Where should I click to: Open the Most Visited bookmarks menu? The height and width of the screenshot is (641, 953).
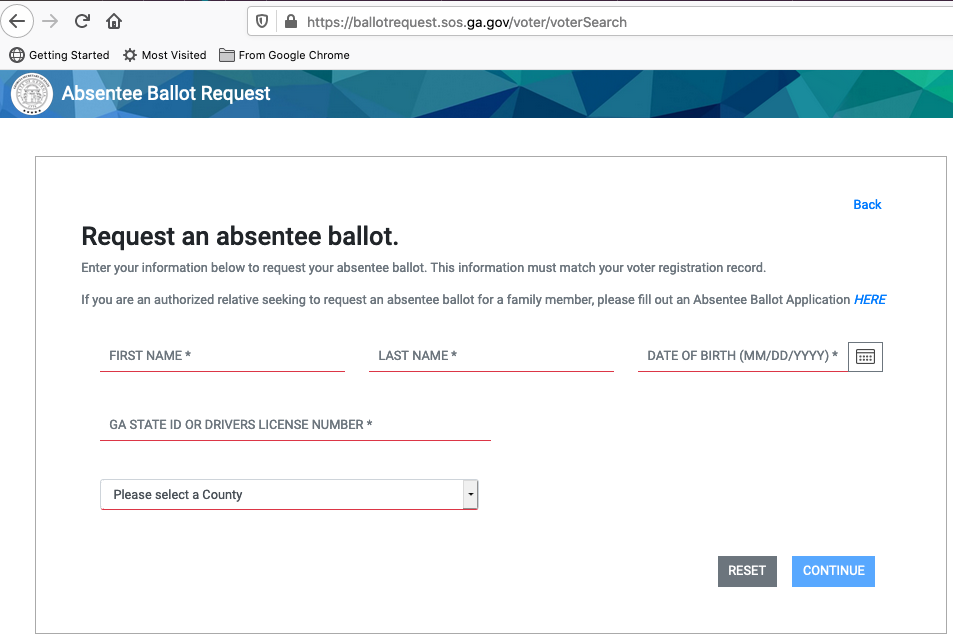pos(165,55)
